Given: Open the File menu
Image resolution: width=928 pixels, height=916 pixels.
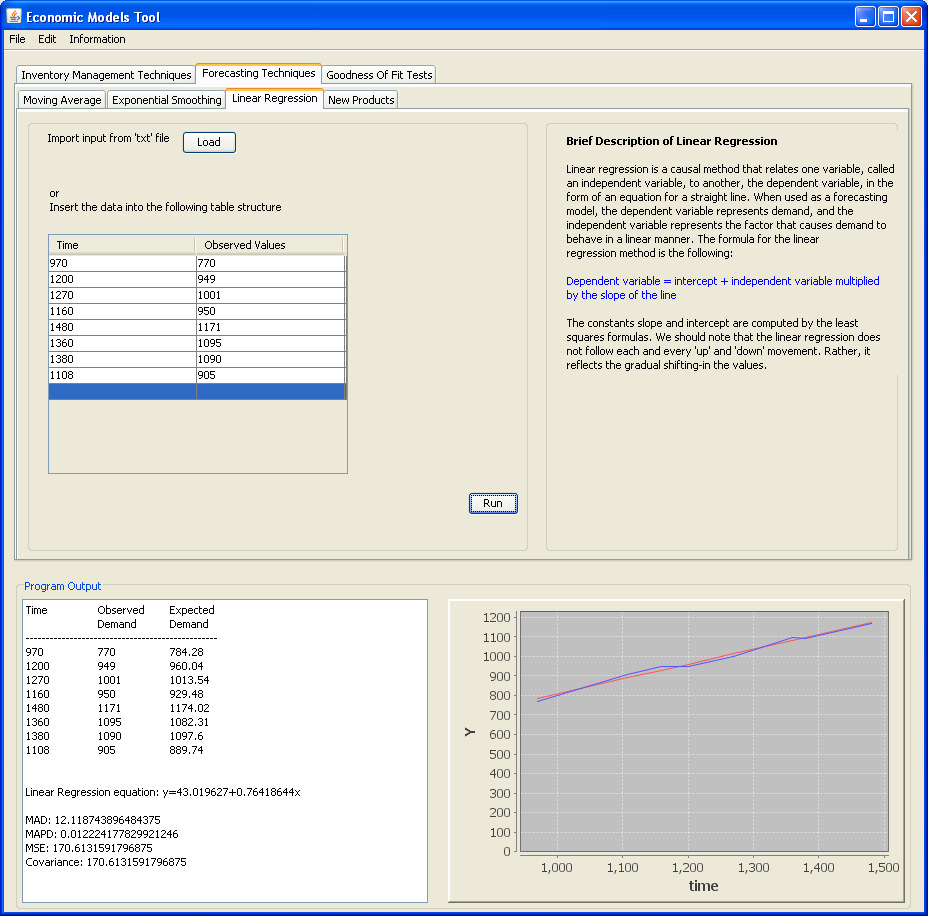Looking at the screenshot, I should tap(17, 39).
